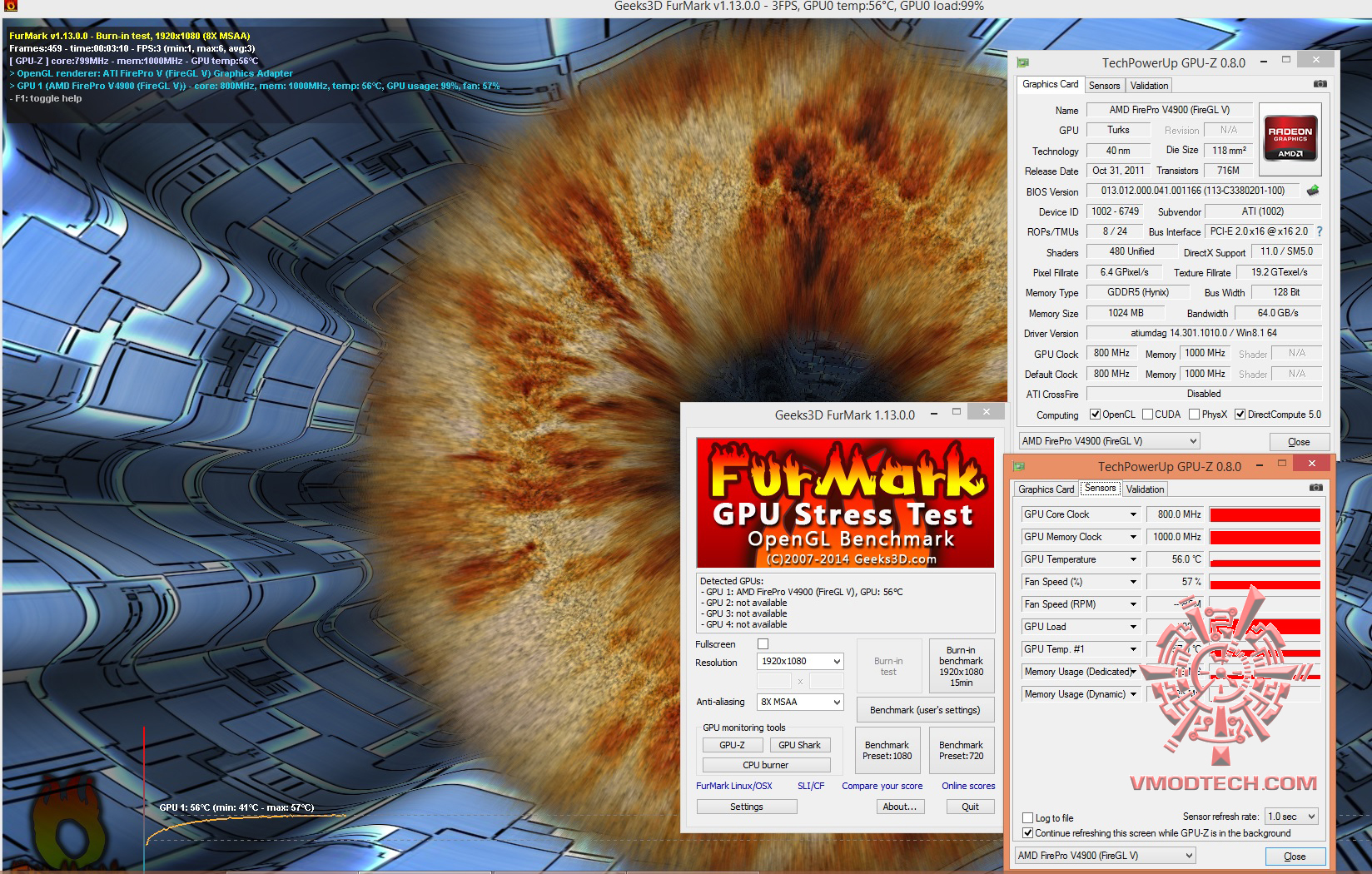The image size is (1372, 874).
Task: Expand the Memory Usage (Dynamic) sensor dropdown
Action: [1133, 695]
